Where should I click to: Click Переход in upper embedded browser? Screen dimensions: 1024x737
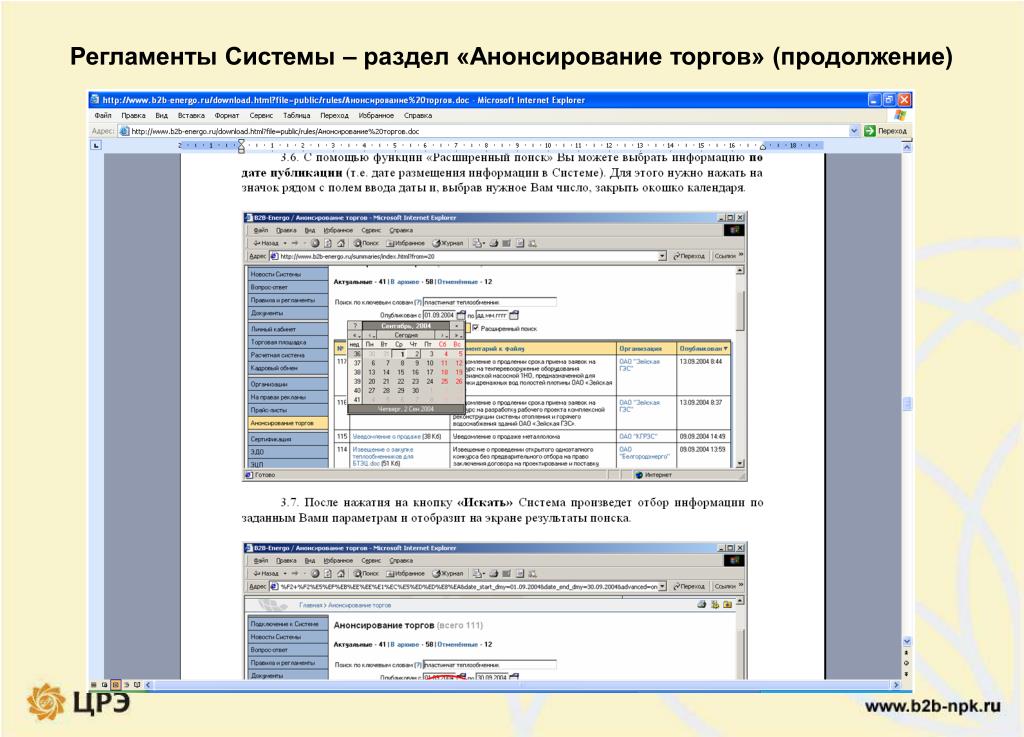[689, 257]
